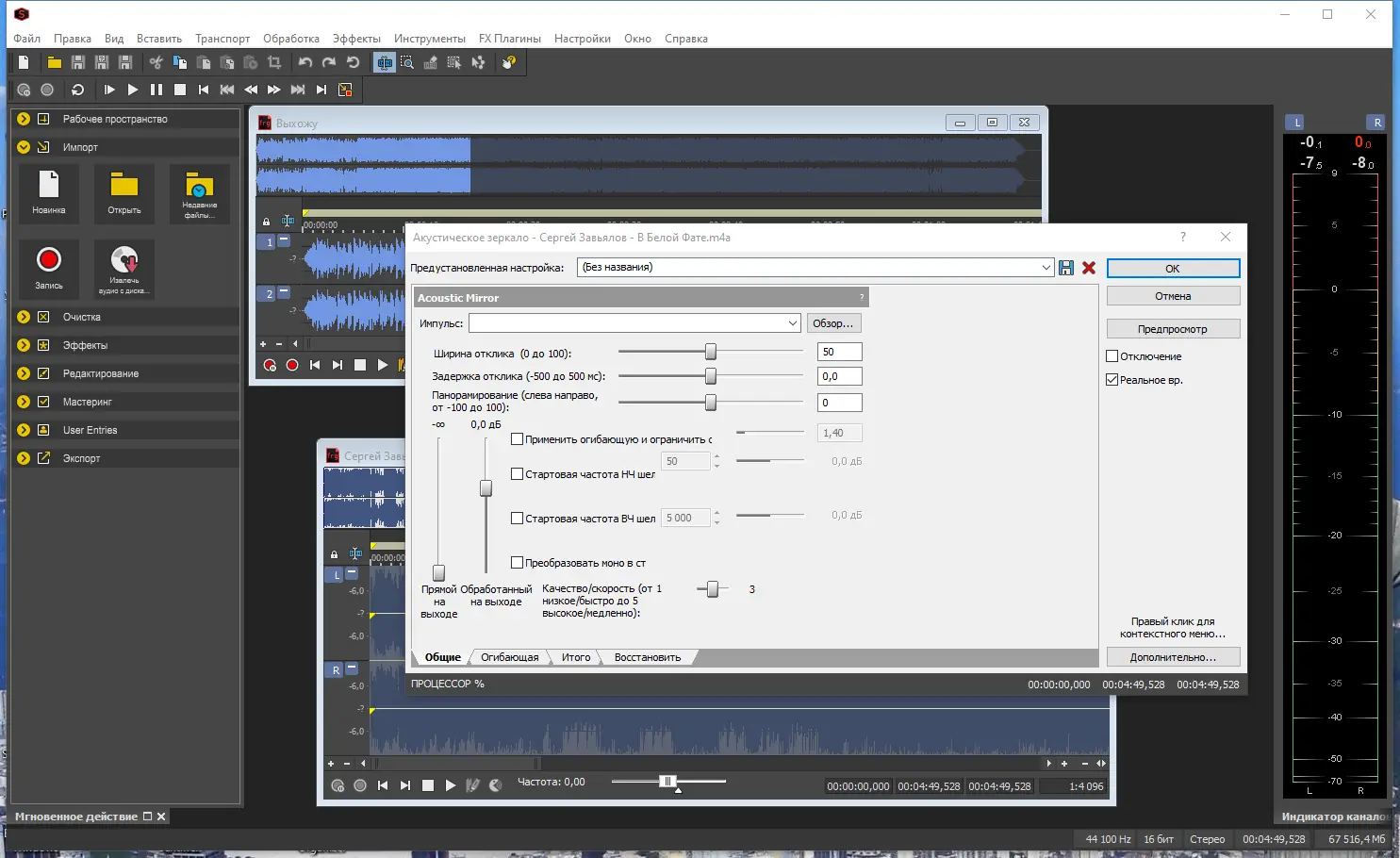This screenshot has width=1400, height=858.
Task: Enable Применить огибающую и ограничить checkbox
Action: [x=517, y=439]
